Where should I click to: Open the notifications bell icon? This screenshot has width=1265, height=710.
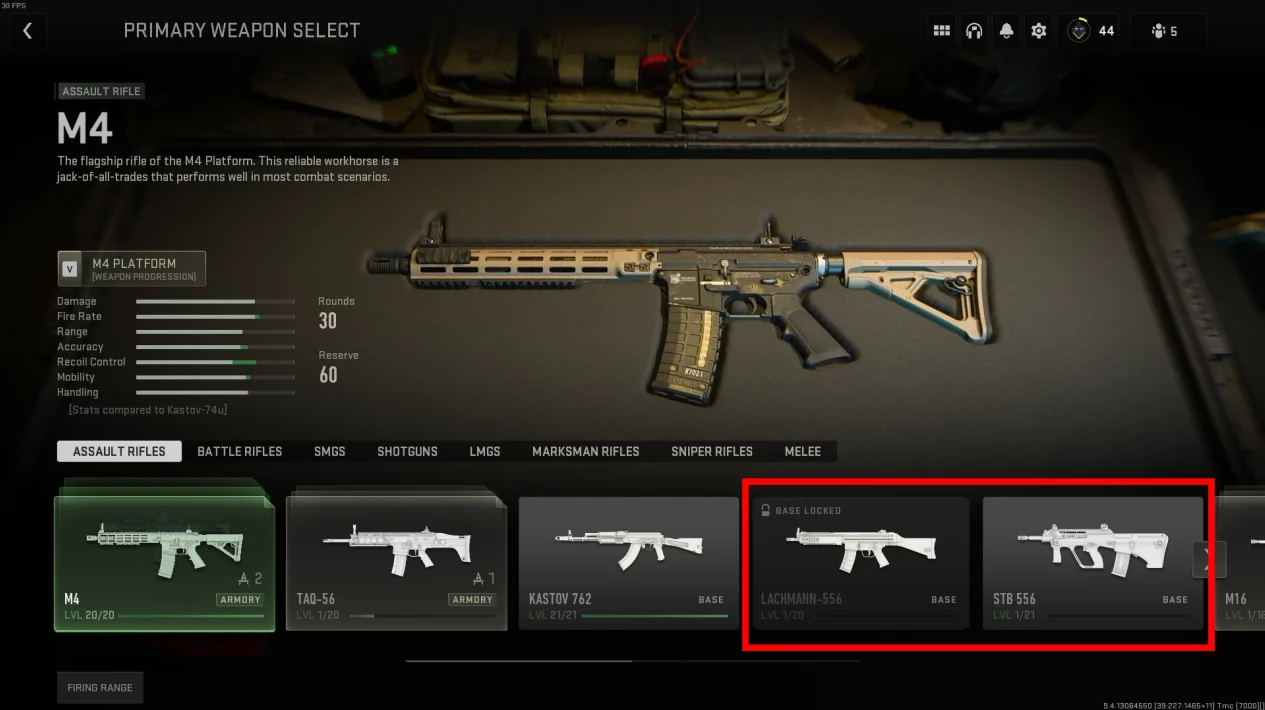click(1006, 31)
